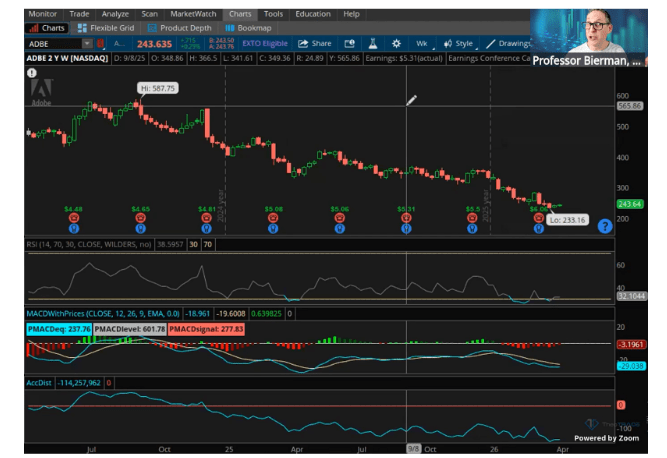Click blue lightbulb icon under $4.48 earnings
The width and height of the screenshot is (667, 458).
(74, 229)
